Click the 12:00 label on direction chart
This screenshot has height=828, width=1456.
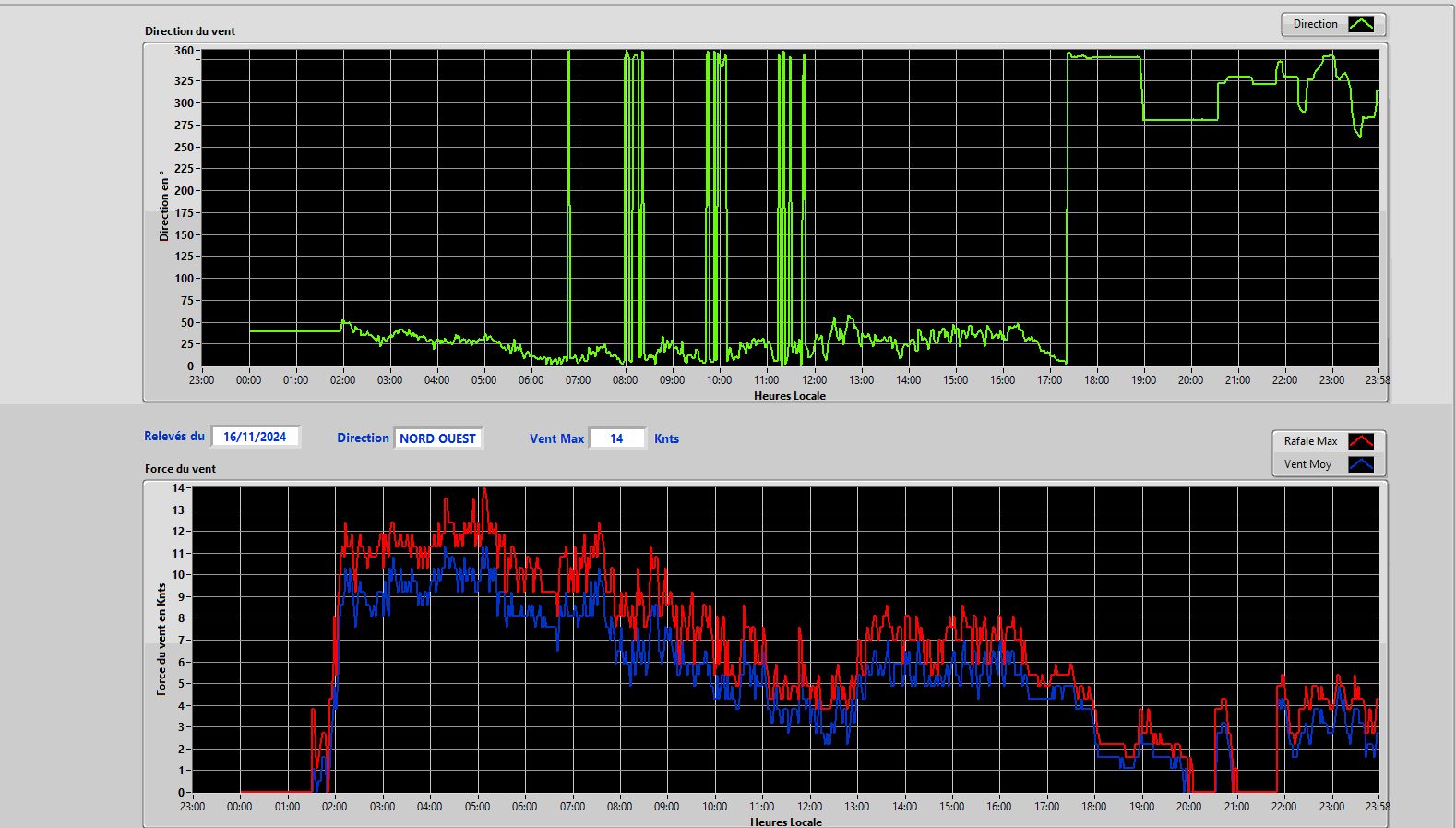(x=814, y=379)
